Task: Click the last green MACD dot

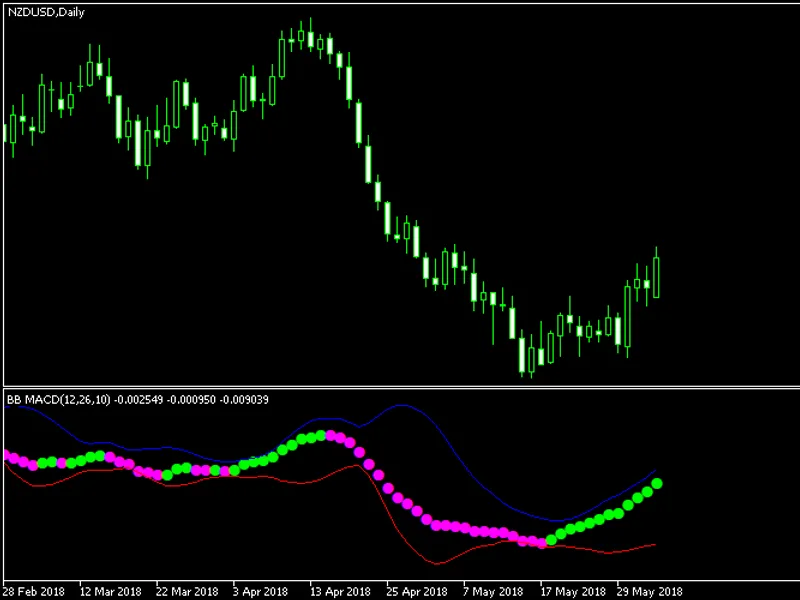Action: [657, 483]
